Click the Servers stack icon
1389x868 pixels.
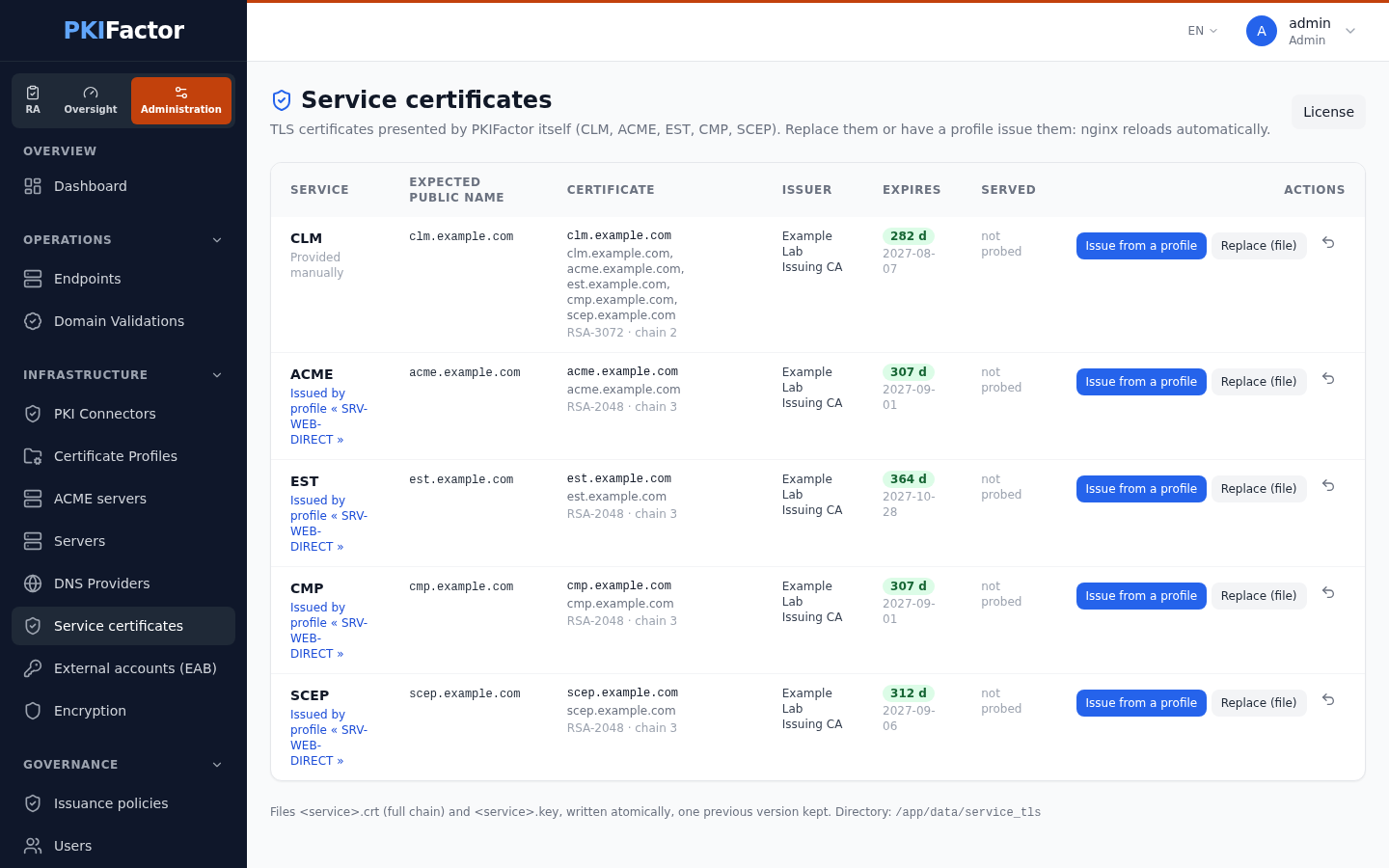pos(33,541)
